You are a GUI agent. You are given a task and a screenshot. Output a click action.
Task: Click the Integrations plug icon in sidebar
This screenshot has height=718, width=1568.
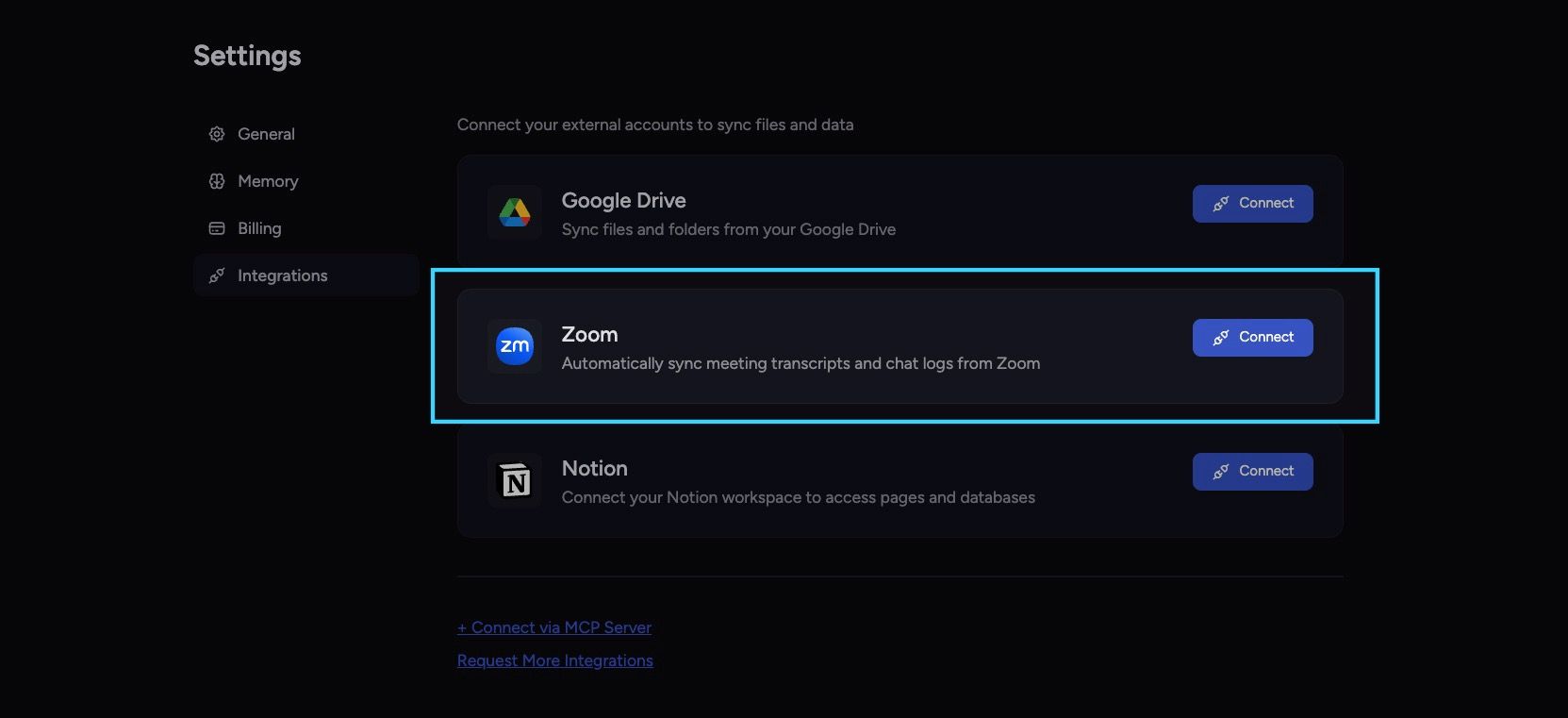217,276
